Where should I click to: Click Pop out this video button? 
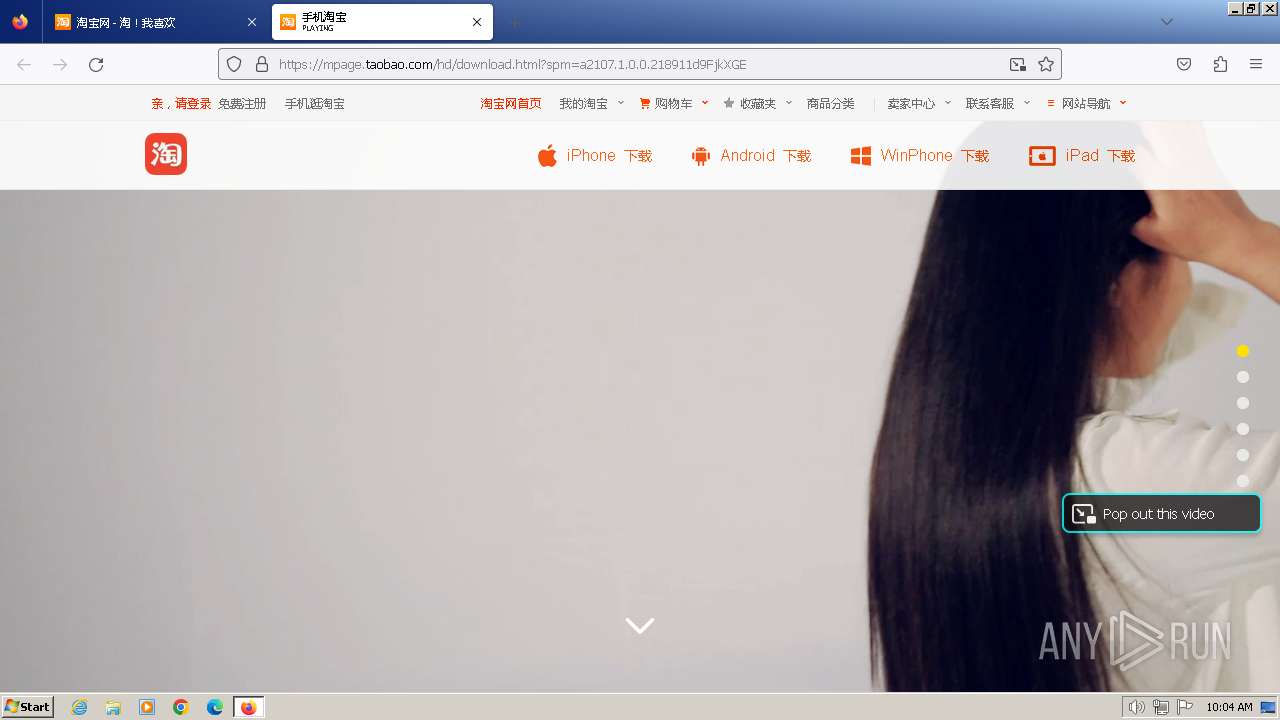coord(1161,514)
